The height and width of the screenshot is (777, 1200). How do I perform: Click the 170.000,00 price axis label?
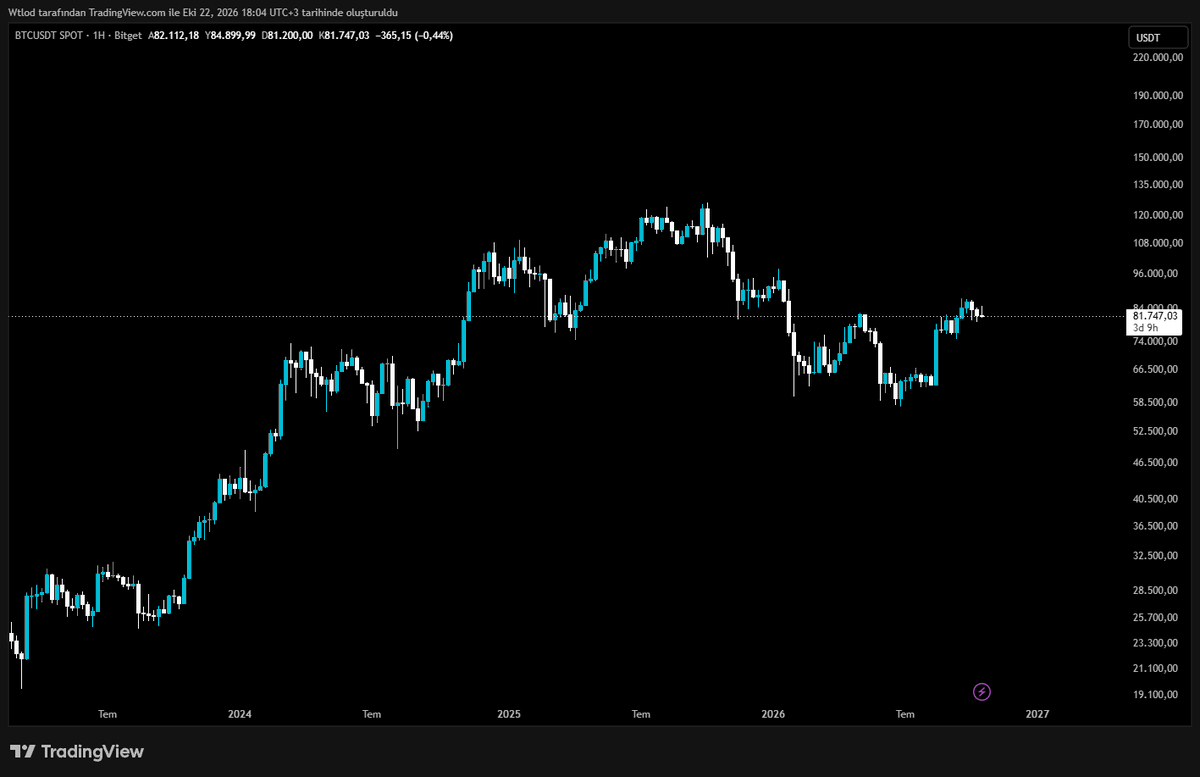(1159, 125)
